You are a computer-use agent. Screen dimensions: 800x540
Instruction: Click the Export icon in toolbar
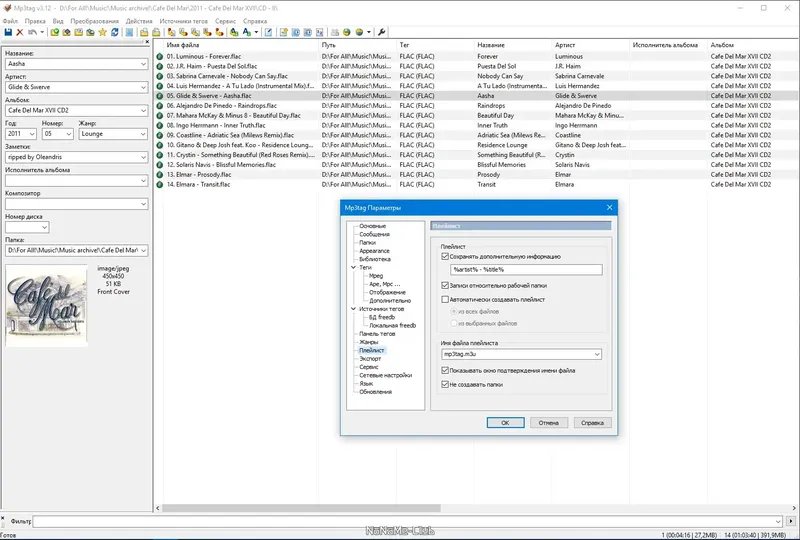point(284,32)
